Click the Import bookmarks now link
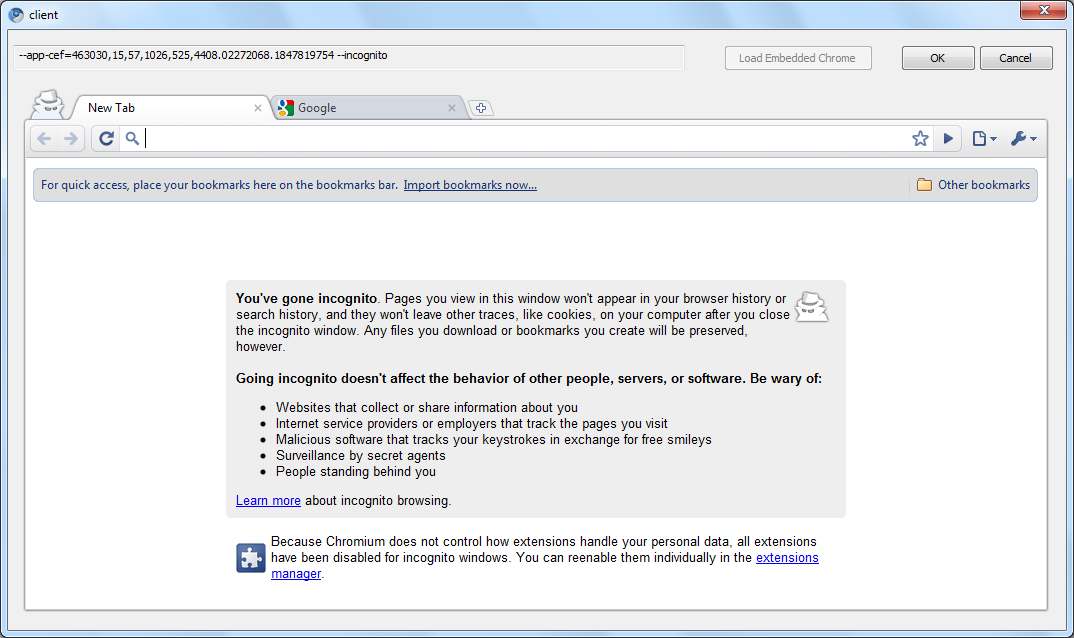This screenshot has width=1074, height=638. click(x=470, y=185)
